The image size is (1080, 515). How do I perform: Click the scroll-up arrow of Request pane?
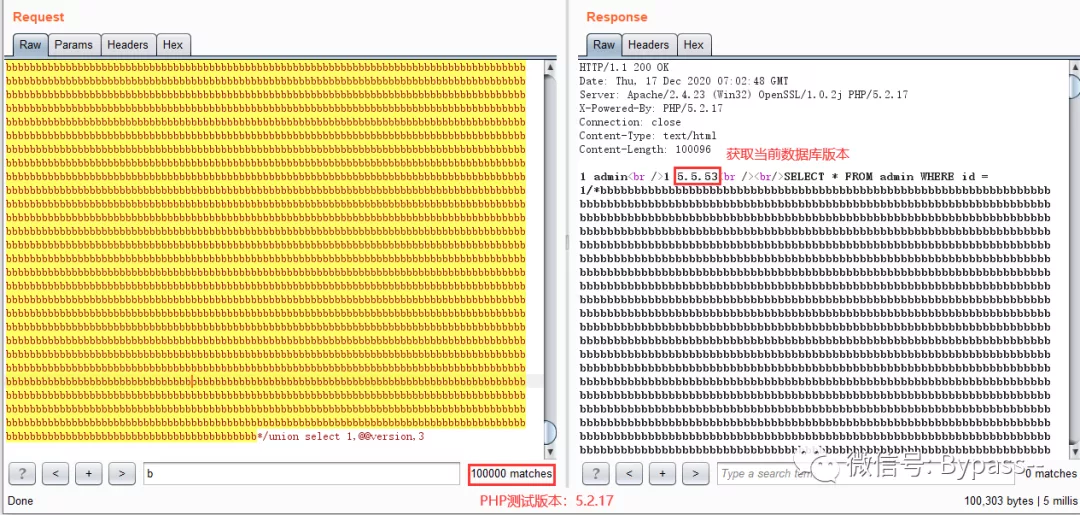point(550,67)
